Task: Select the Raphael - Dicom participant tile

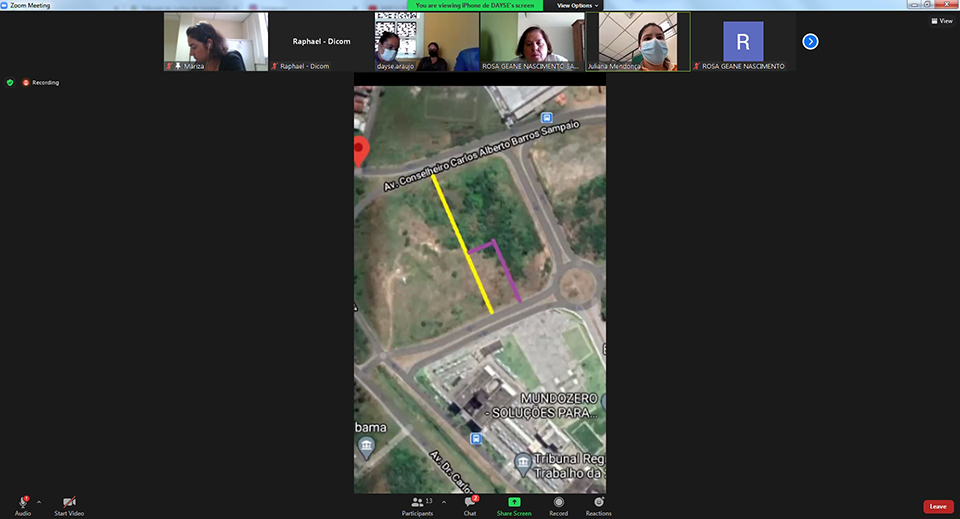Action: pyautogui.click(x=321, y=41)
